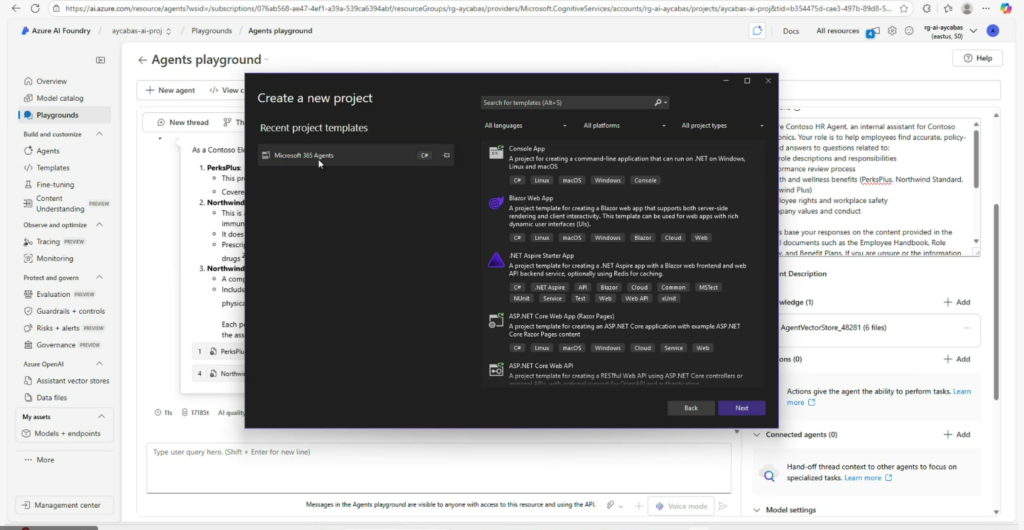The height and width of the screenshot is (530, 1024).
Task: Collapse My assets section
Action: 101,416
